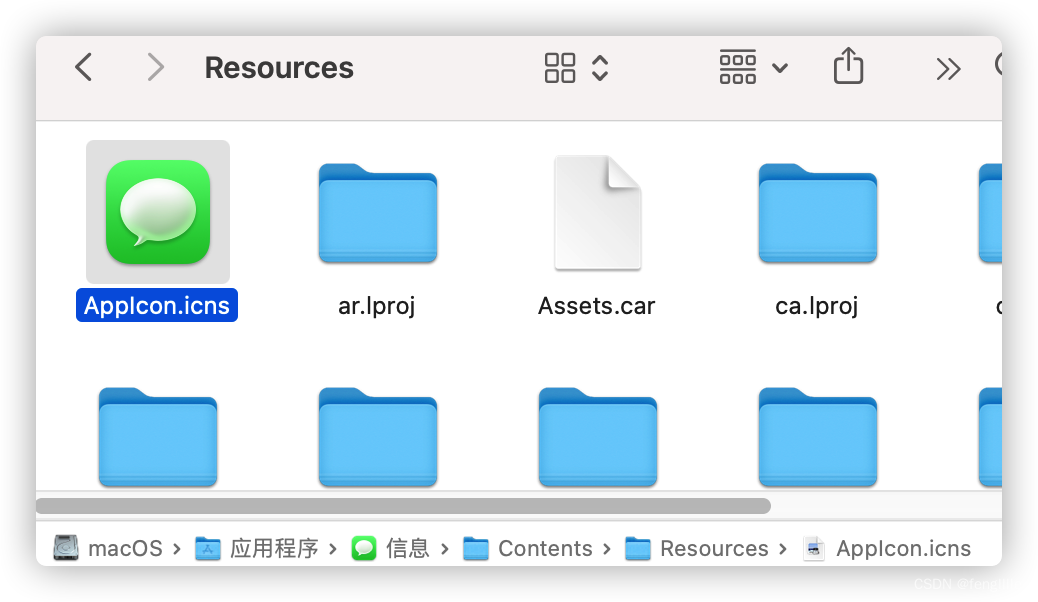The height and width of the screenshot is (602, 1038).
Task: Click the macOS disk icon in path bar
Action: click(x=66, y=548)
